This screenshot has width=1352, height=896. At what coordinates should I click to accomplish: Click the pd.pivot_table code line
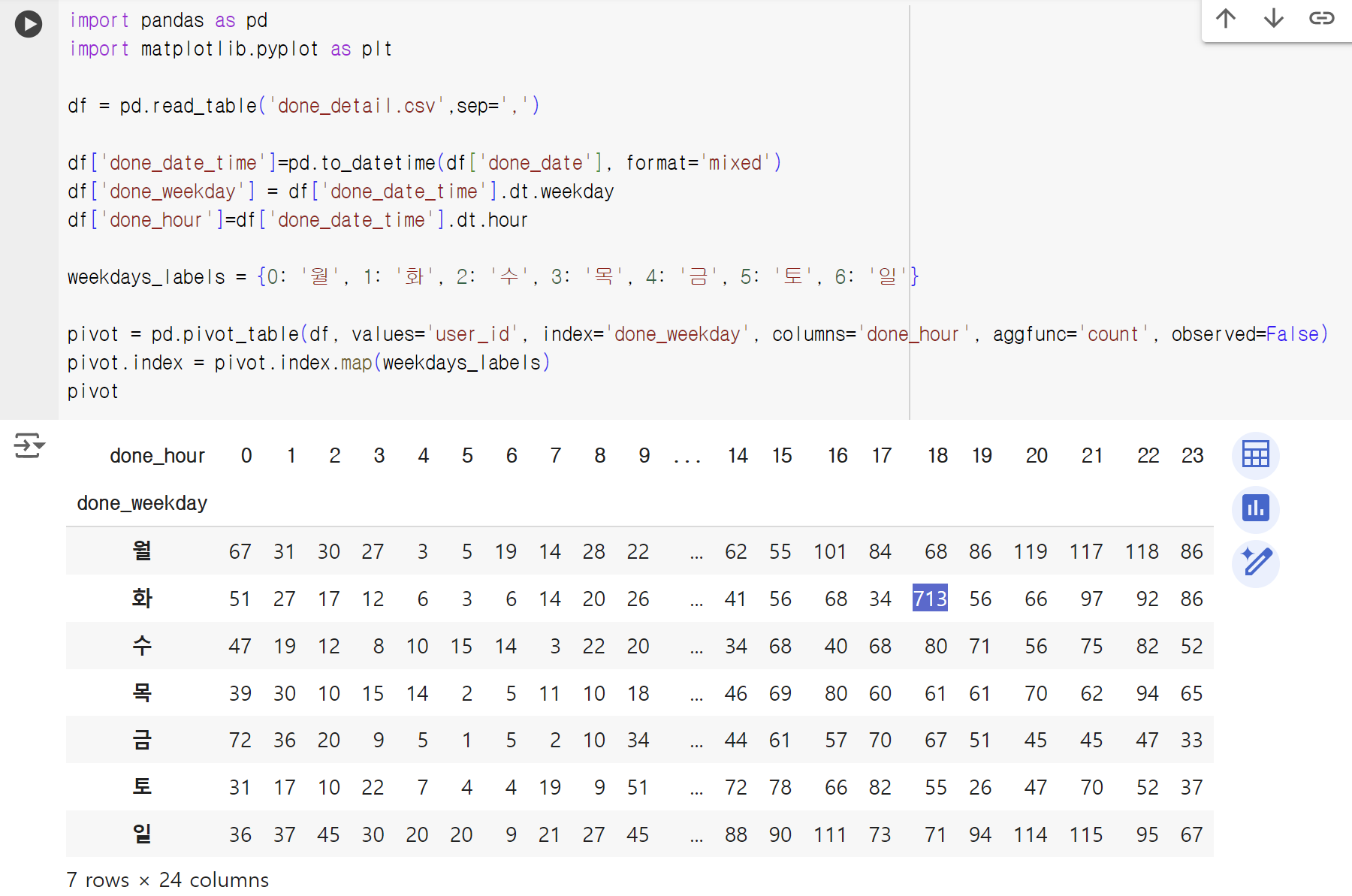click(698, 334)
